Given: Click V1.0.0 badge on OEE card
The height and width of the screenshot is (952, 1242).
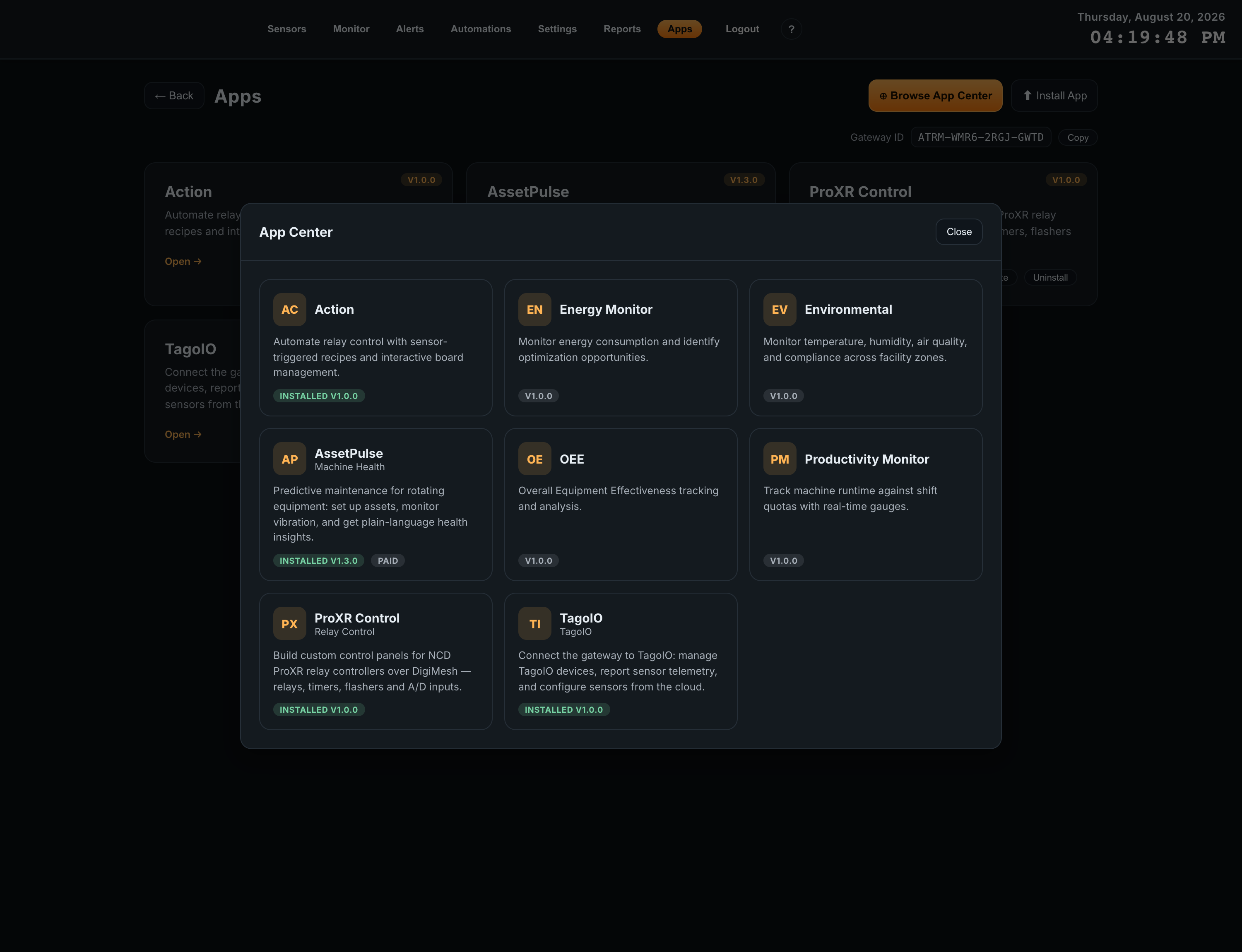Looking at the screenshot, I should pyautogui.click(x=538, y=560).
